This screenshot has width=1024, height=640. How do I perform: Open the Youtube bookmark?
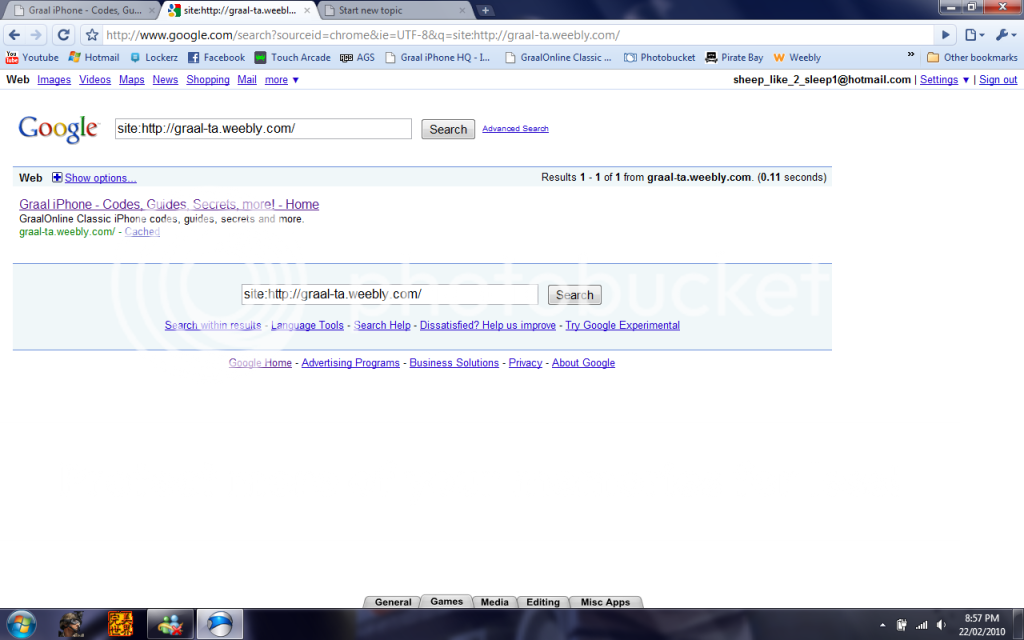coord(33,57)
